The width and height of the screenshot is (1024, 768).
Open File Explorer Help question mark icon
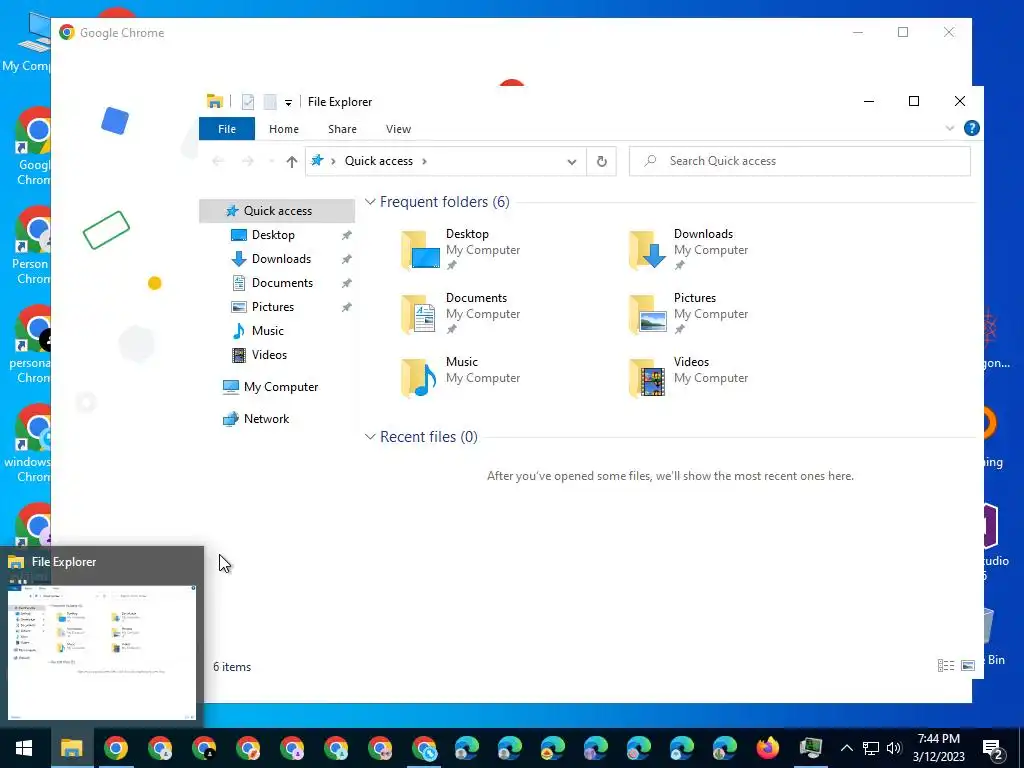[x=972, y=128]
